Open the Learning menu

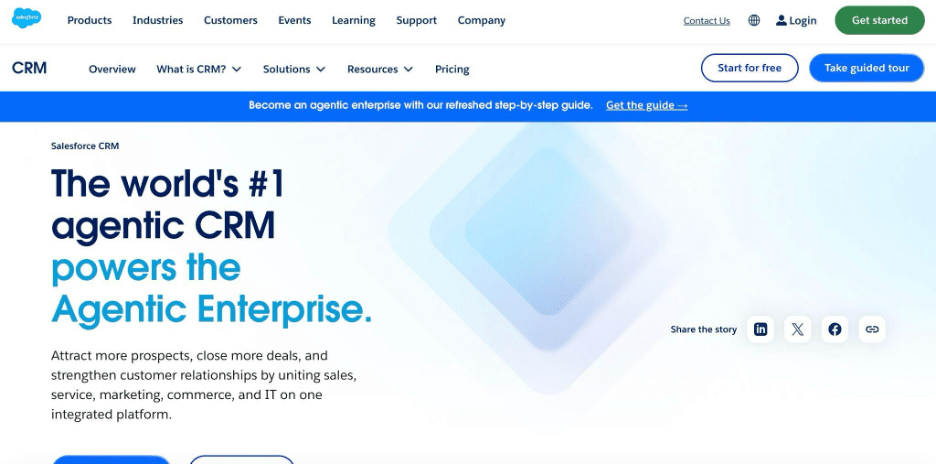click(353, 20)
